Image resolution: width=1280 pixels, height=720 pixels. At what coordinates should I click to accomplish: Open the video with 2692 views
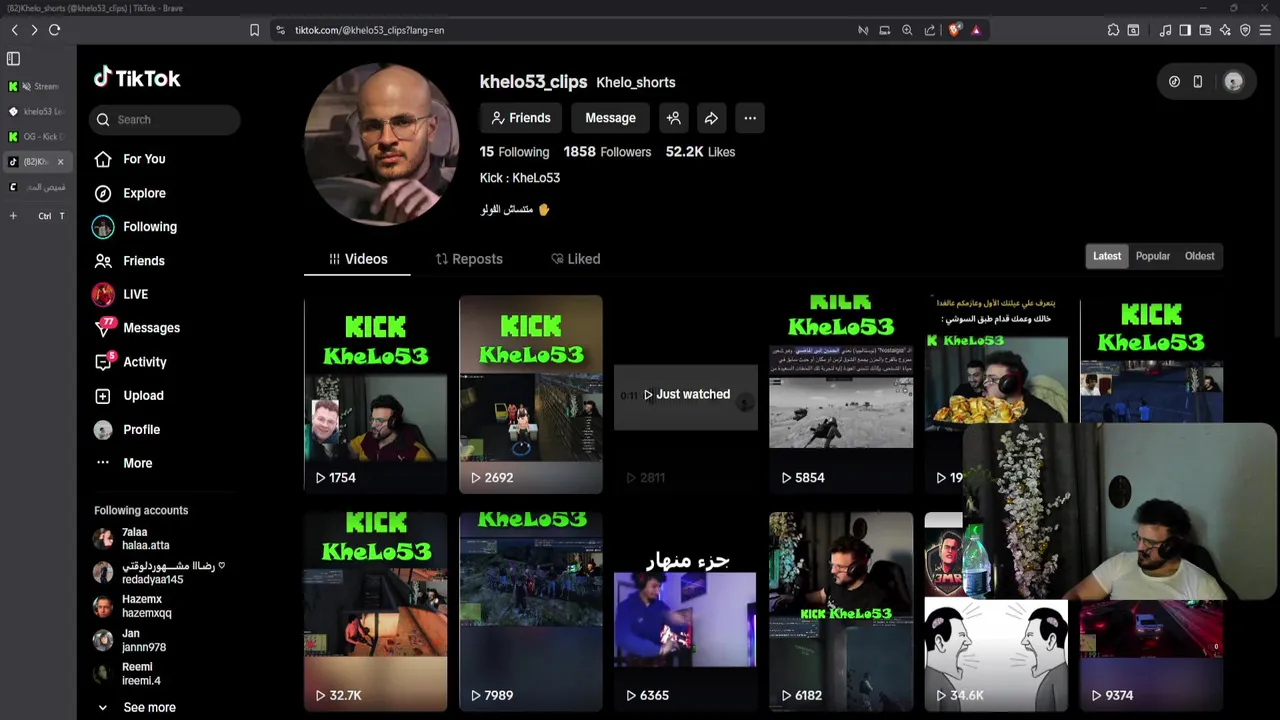point(531,394)
